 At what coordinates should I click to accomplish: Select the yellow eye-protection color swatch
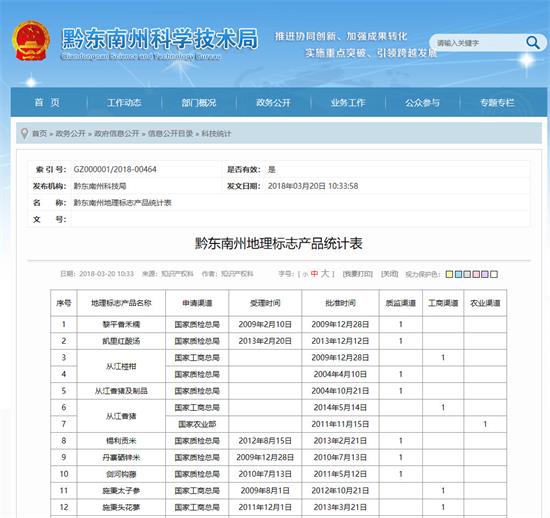[x=449, y=274]
